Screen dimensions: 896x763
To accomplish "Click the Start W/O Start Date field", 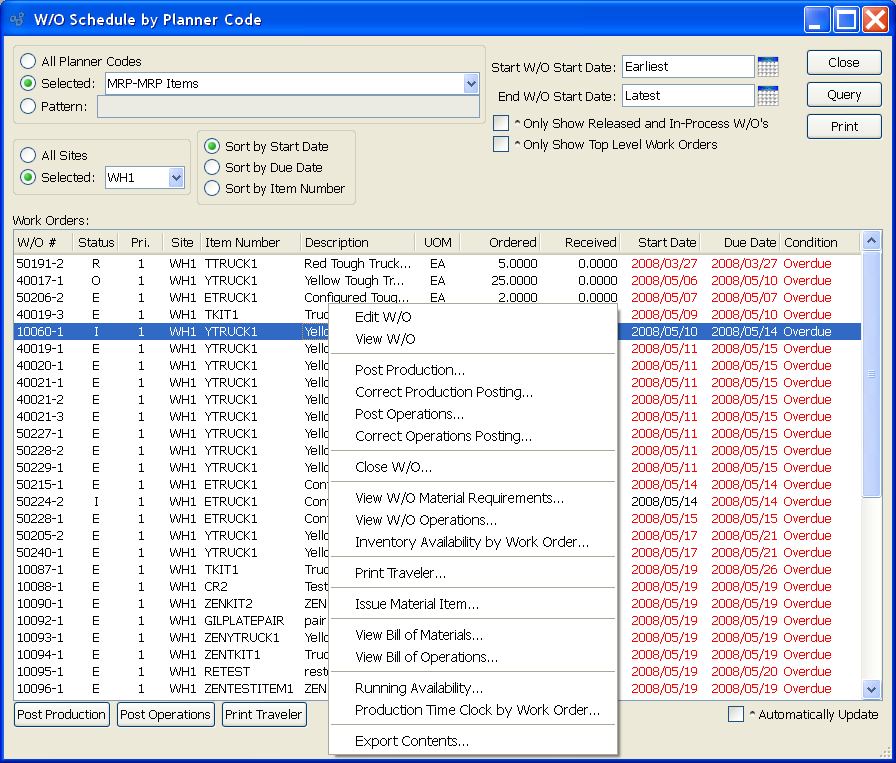I will pyautogui.click(x=687, y=67).
